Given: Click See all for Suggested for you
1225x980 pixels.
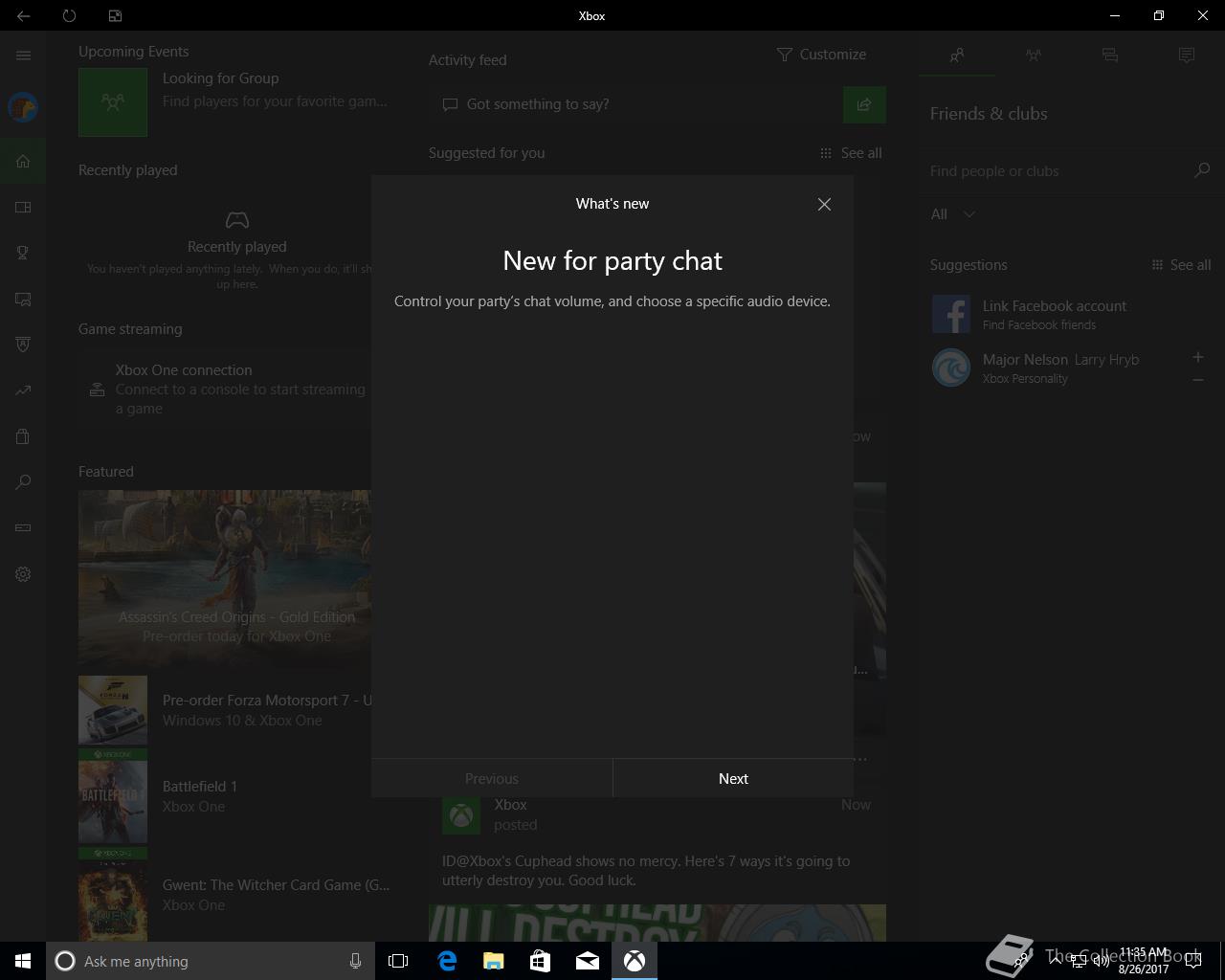Looking at the screenshot, I should pyautogui.click(x=851, y=153).
